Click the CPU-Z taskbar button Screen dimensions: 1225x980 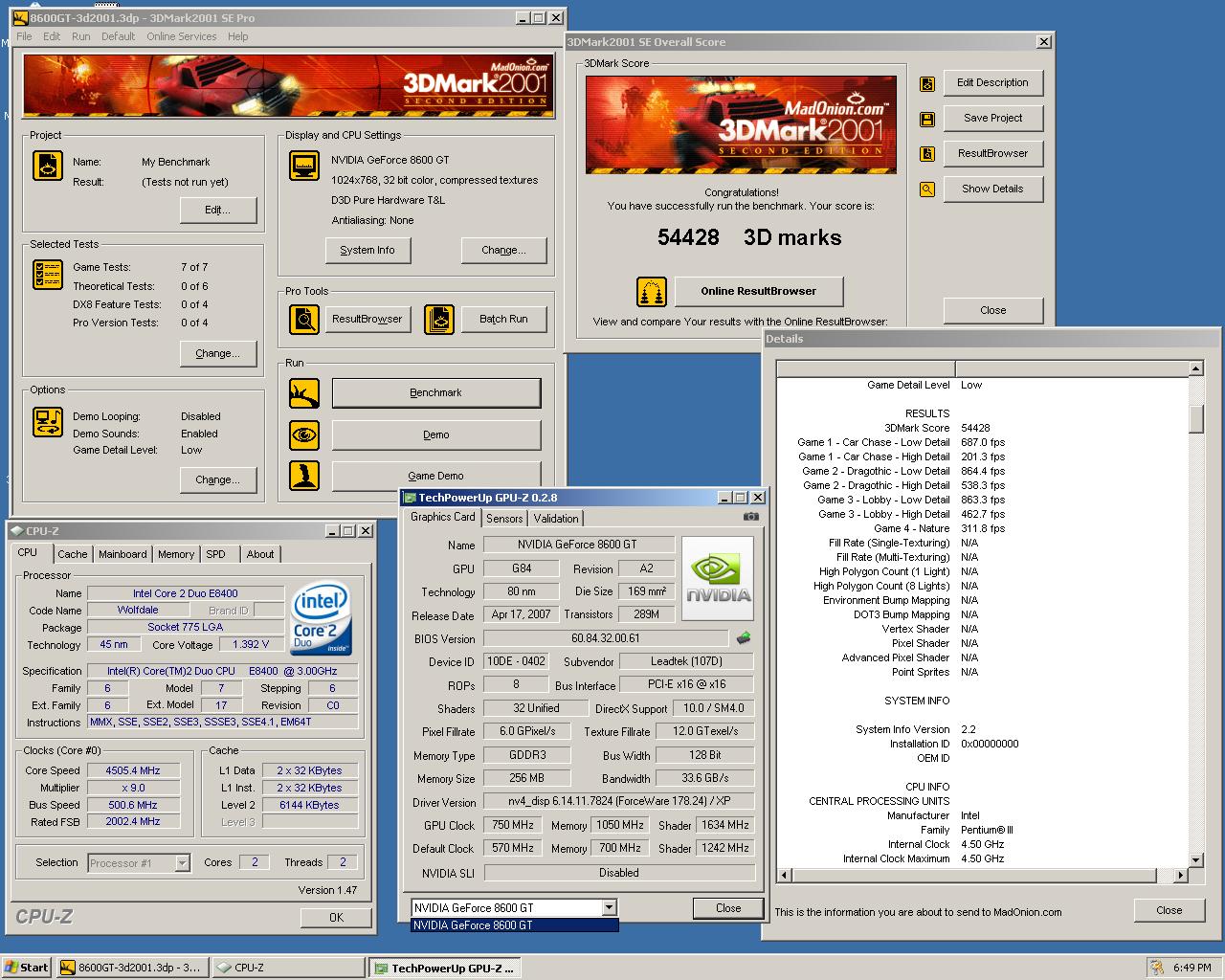288,968
